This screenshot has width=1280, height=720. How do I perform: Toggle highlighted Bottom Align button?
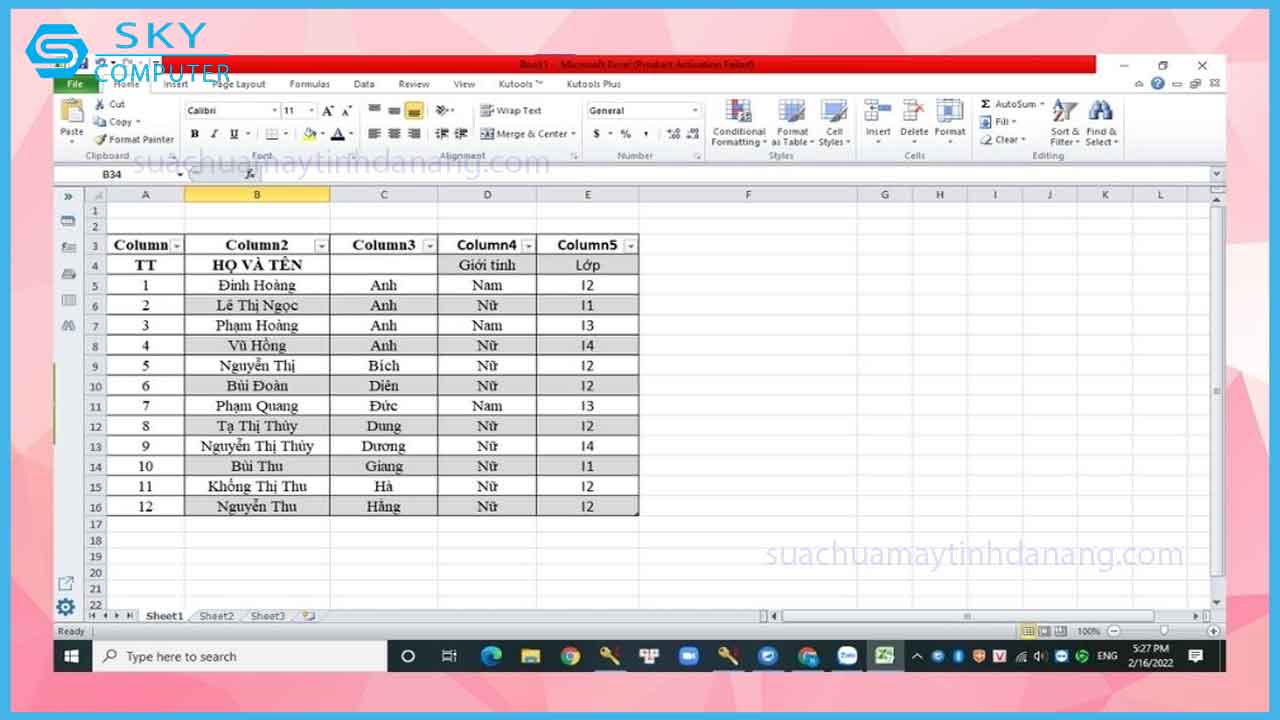coord(414,111)
